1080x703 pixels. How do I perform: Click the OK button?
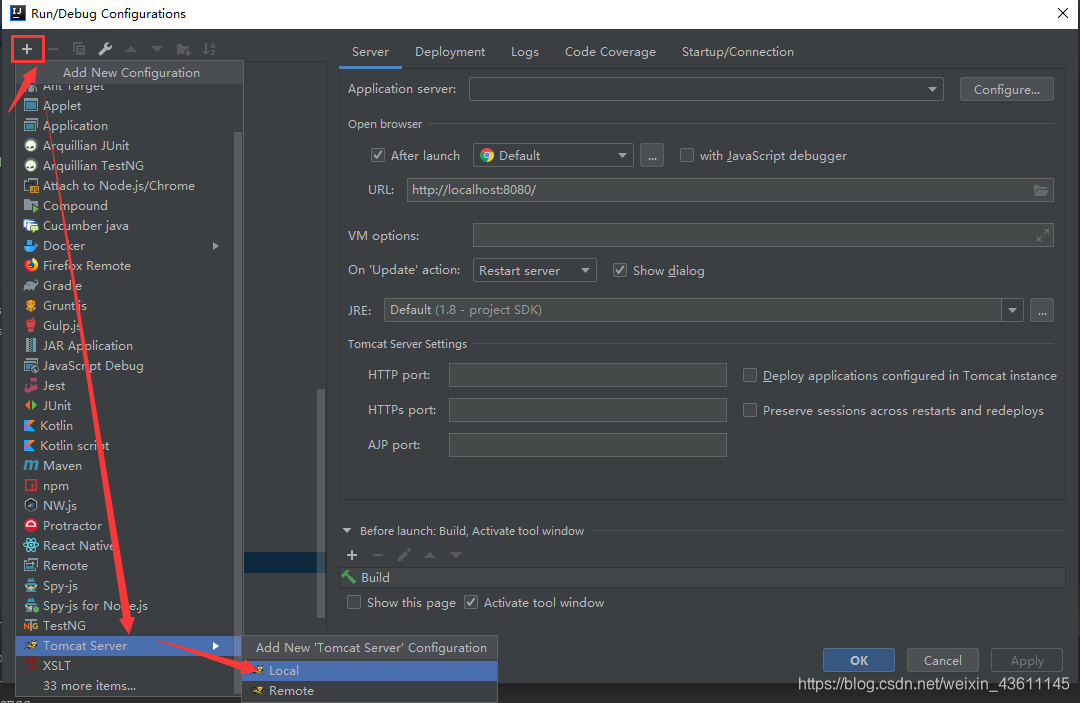(x=859, y=660)
